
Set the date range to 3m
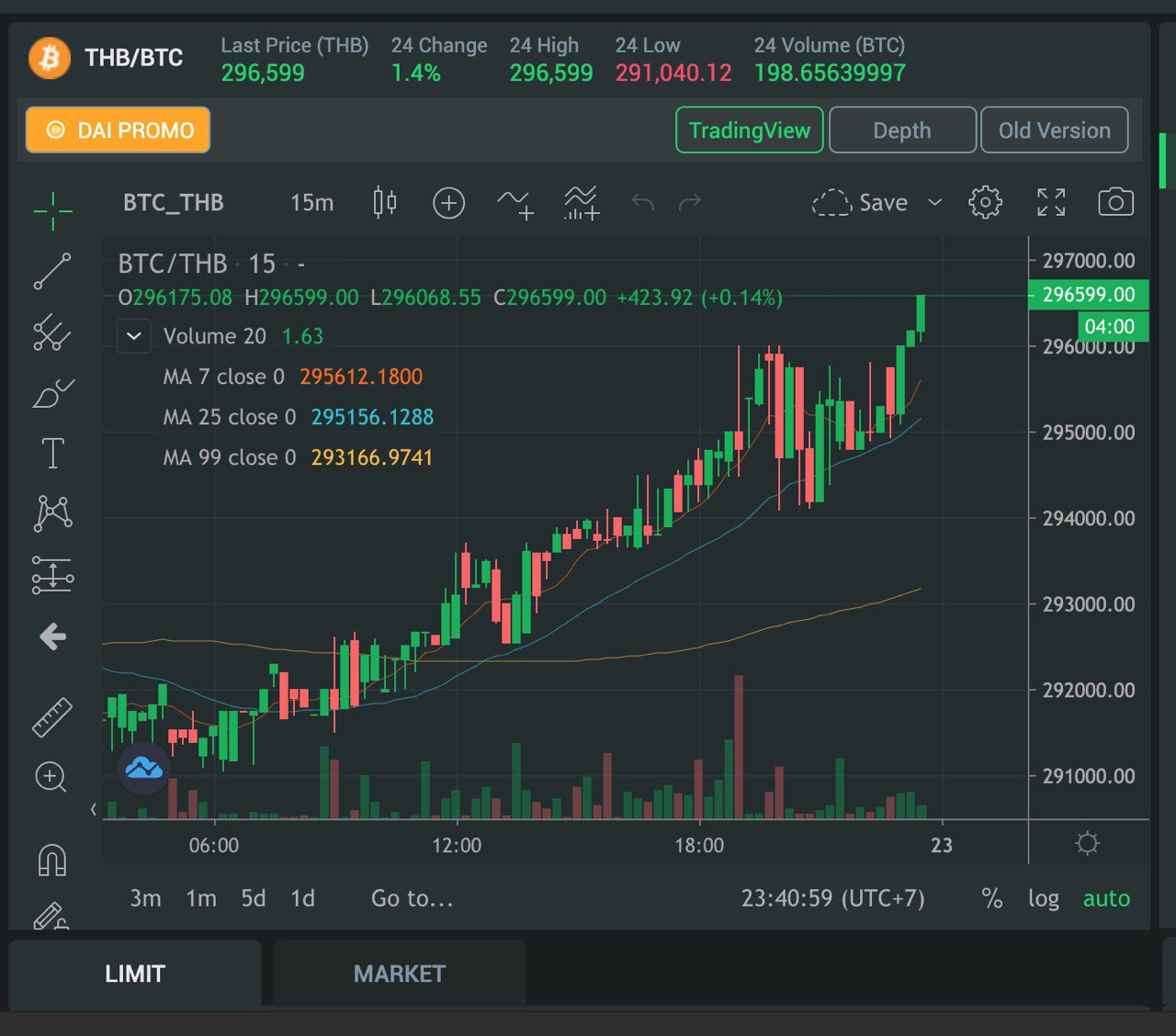click(145, 898)
